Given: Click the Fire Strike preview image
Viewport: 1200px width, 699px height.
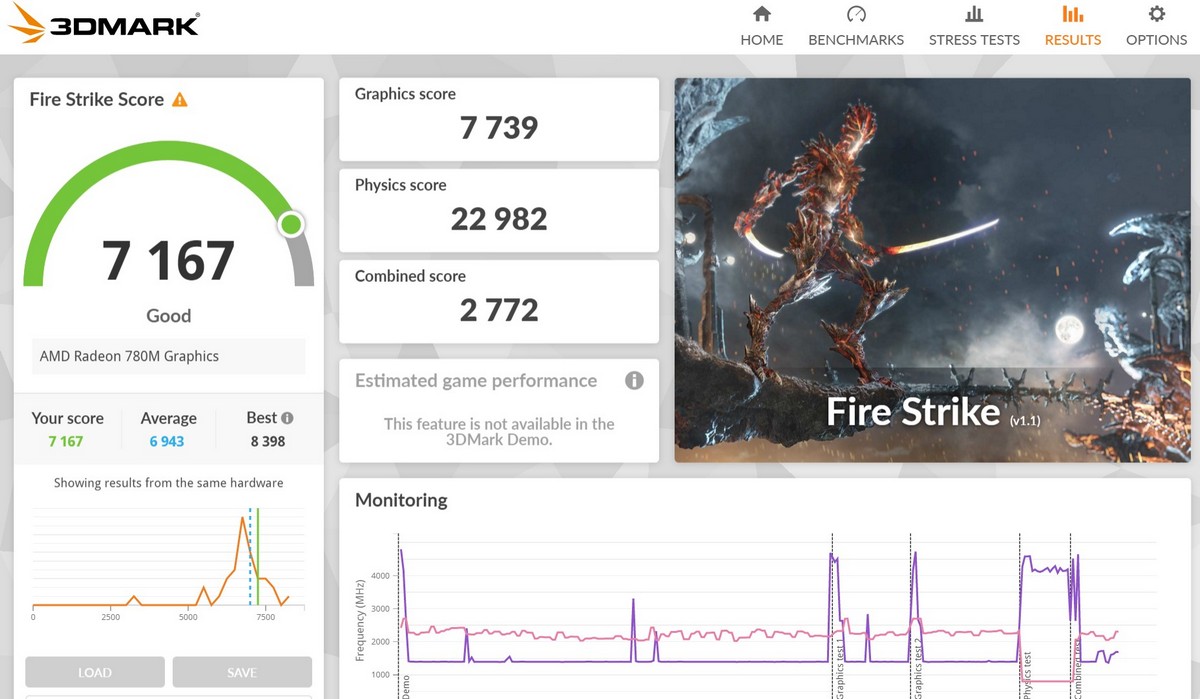Looking at the screenshot, I should [932, 270].
